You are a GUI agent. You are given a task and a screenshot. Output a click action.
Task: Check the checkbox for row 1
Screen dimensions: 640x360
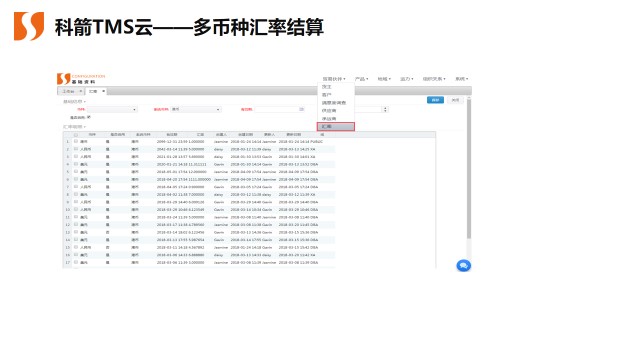pos(76,141)
